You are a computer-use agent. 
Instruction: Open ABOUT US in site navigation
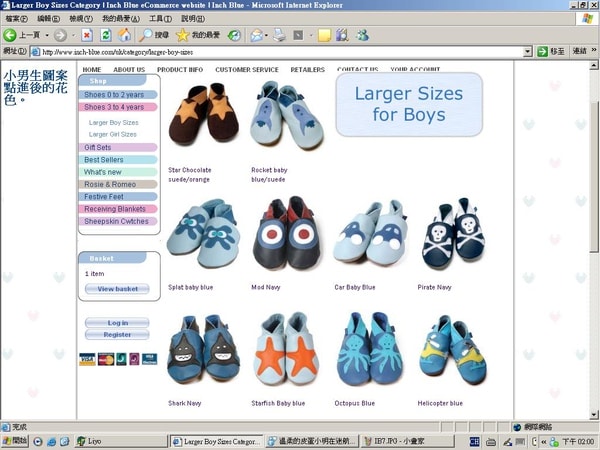coord(129,70)
